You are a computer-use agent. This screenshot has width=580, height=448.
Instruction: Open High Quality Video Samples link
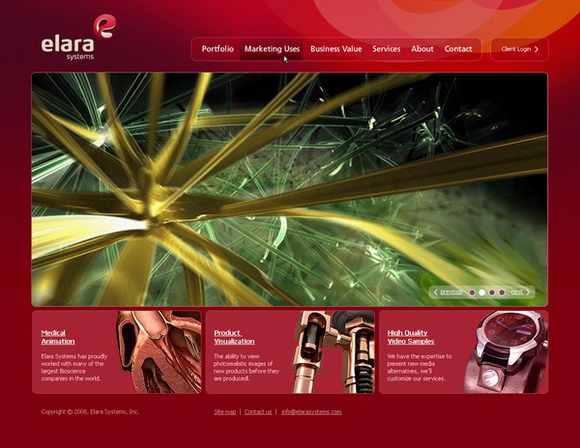[411, 337]
